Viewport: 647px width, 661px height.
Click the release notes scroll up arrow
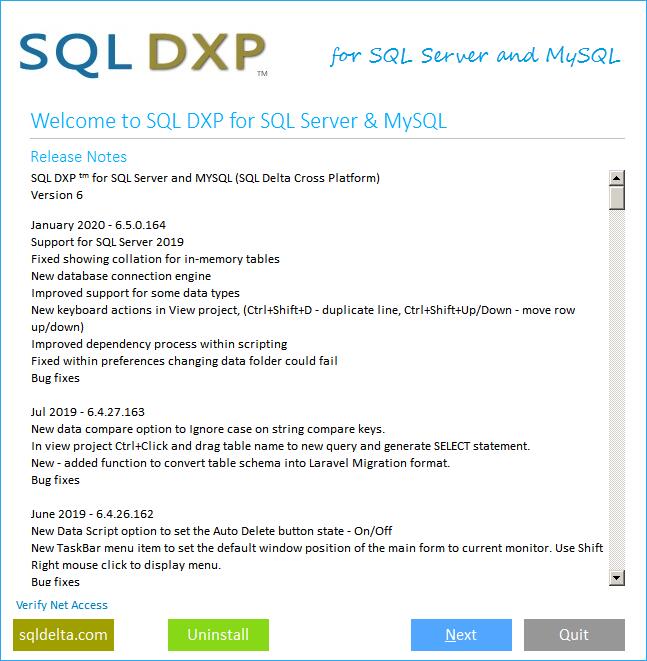tap(617, 178)
